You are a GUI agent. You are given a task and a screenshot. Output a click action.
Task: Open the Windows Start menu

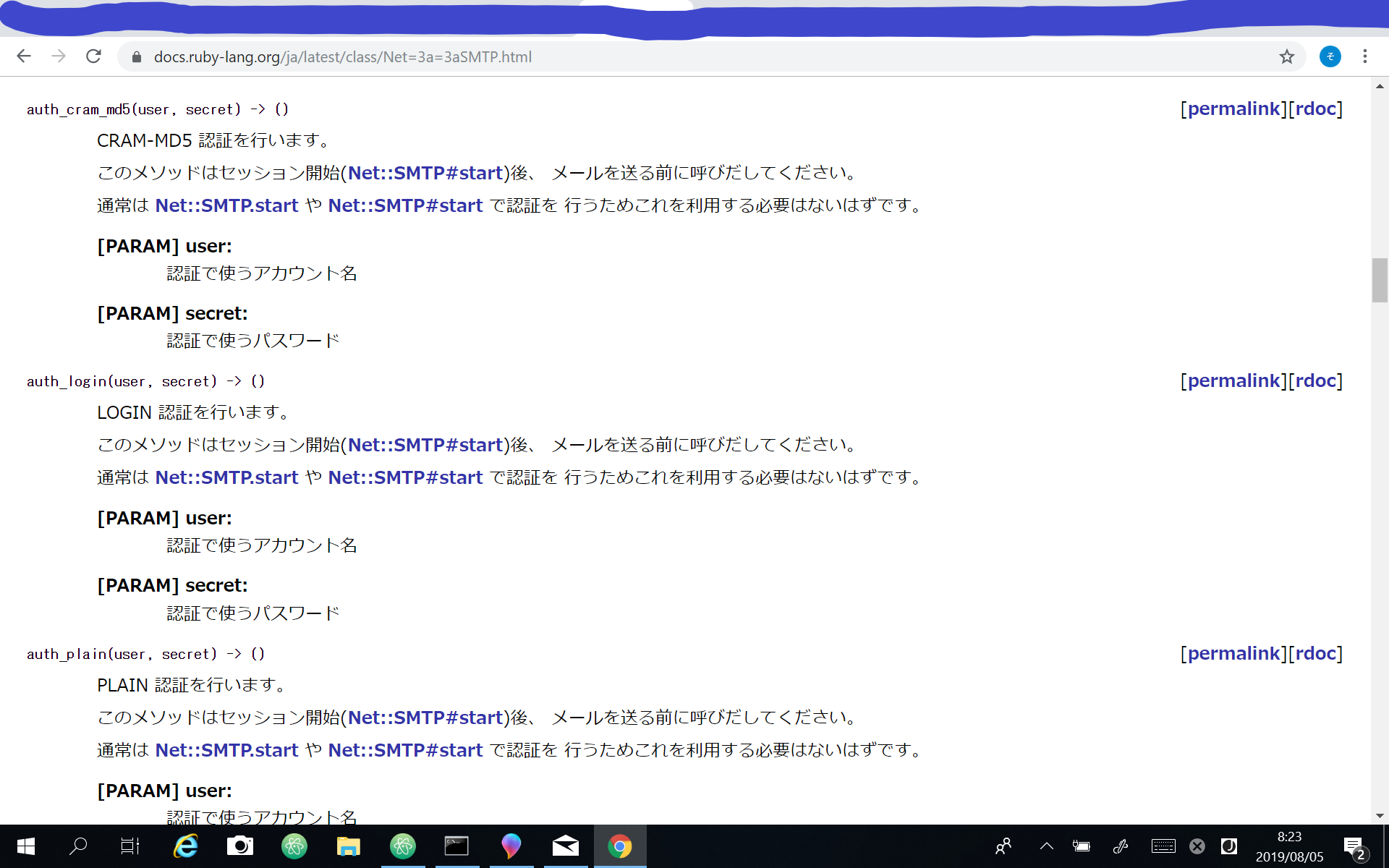coord(25,846)
